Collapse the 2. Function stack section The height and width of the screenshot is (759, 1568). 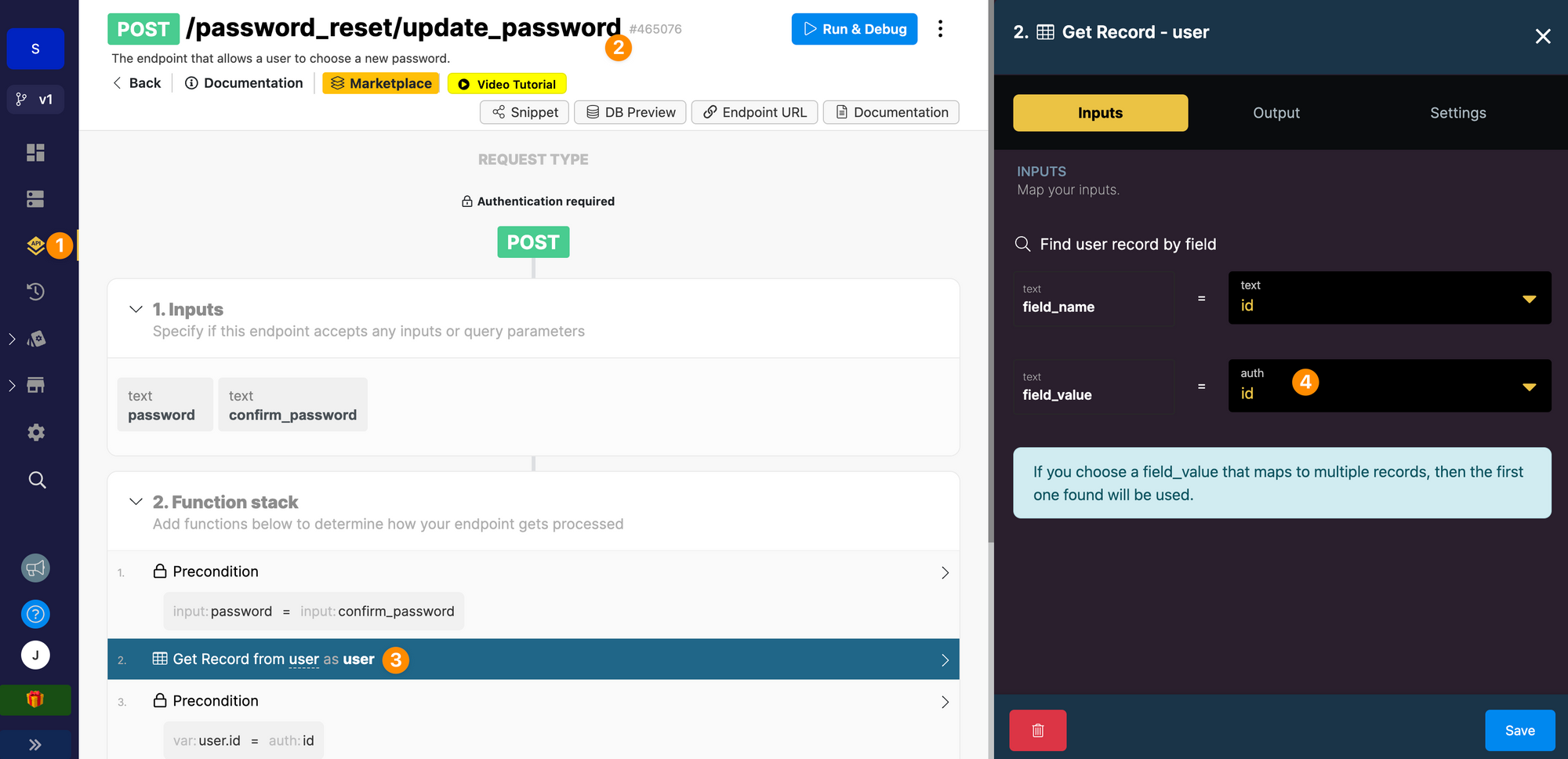coord(136,502)
